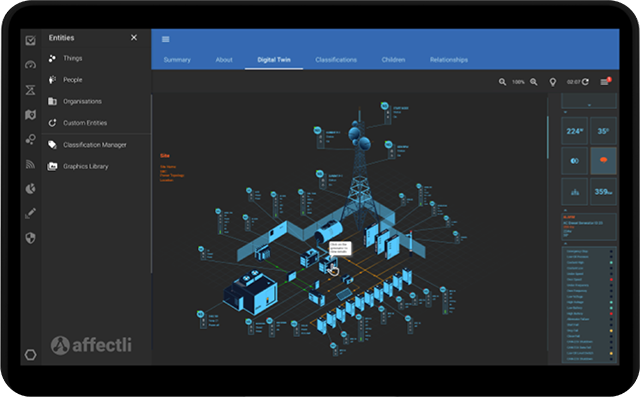
Task: Collapse the section arrow above the 224 tile
Action: click(x=565, y=112)
